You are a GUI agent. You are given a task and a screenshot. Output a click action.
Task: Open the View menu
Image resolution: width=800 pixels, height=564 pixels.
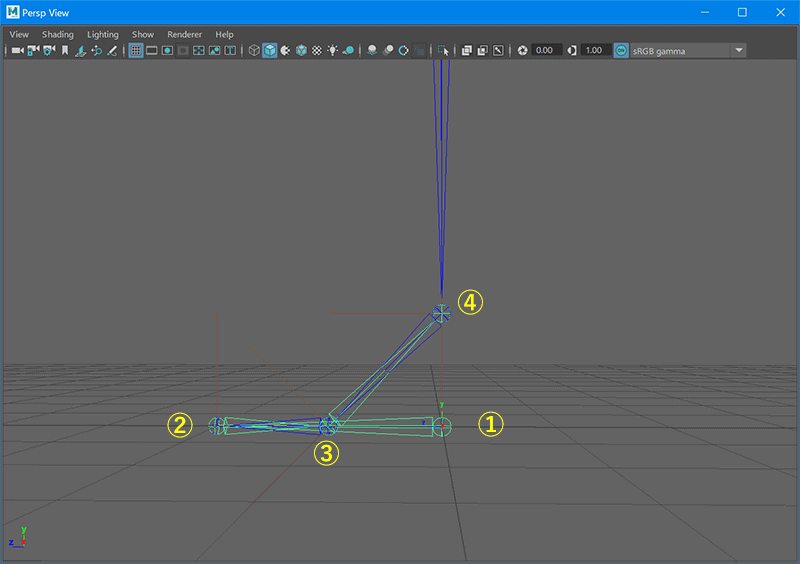pyautogui.click(x=19, y=34)
